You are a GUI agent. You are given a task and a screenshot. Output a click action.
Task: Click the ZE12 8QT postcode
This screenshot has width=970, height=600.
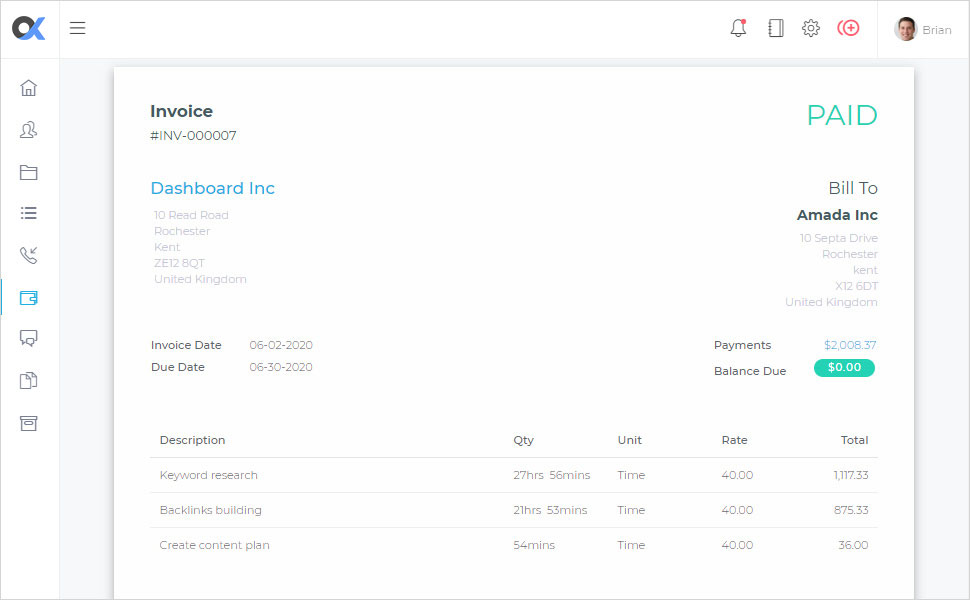(x=179, y=263)
